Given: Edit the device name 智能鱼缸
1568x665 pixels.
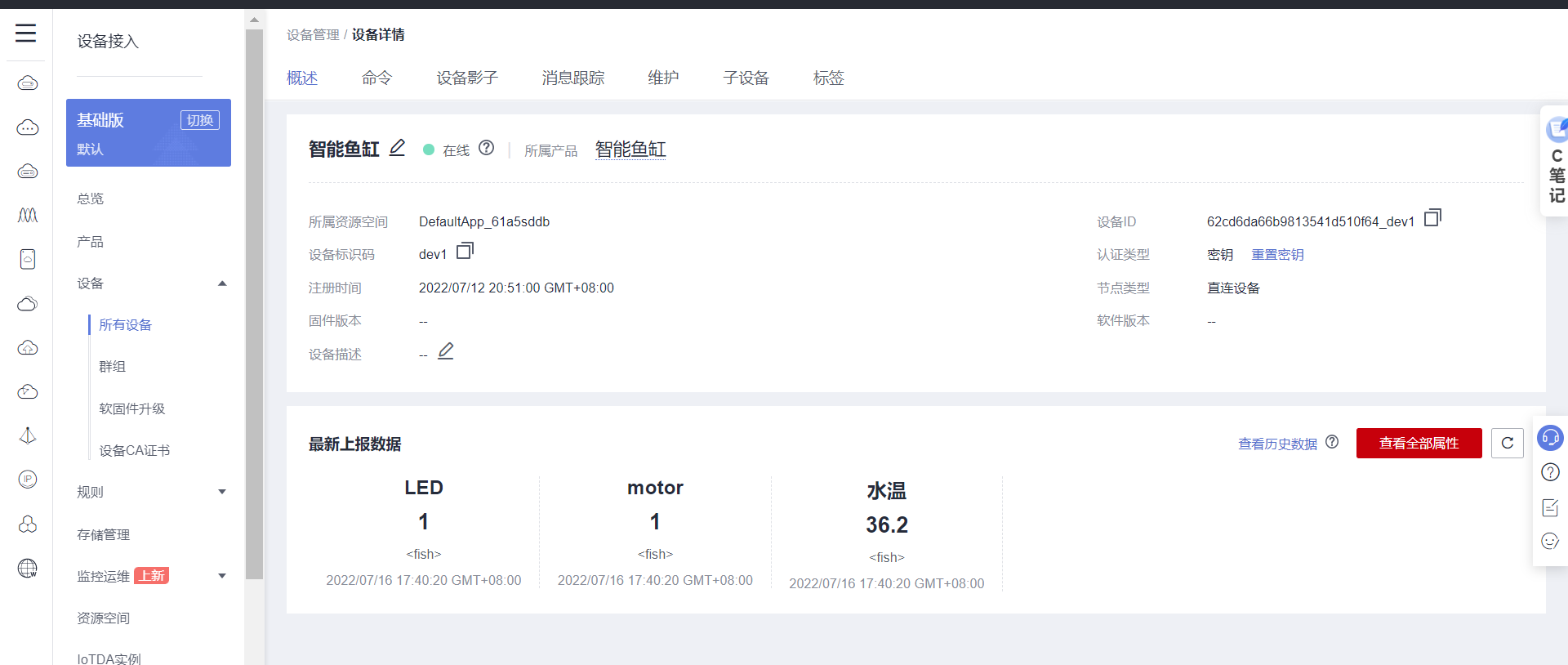Looking at the screenshot, I should click(397, 148).
